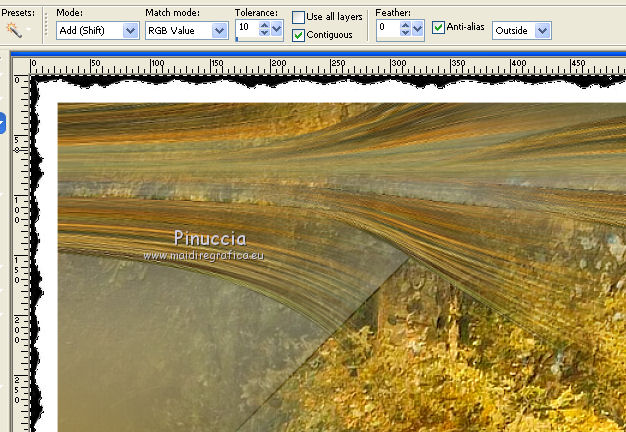Open the Anti-alias Outside dropdown
The width and height of the screenshot is (626, 432).
click(522, 31)
